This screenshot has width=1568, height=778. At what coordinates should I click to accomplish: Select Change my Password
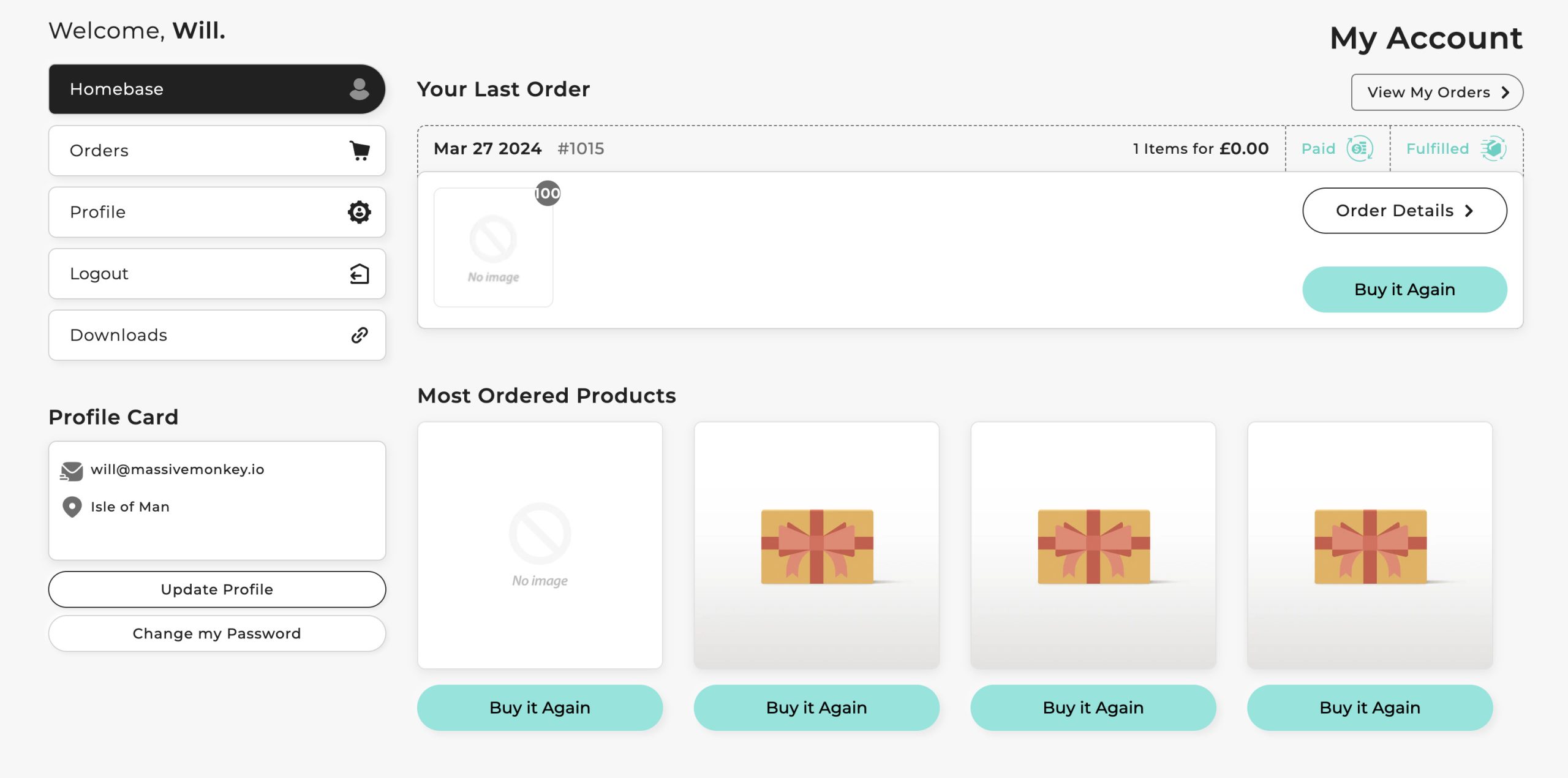tap(216, 633)
